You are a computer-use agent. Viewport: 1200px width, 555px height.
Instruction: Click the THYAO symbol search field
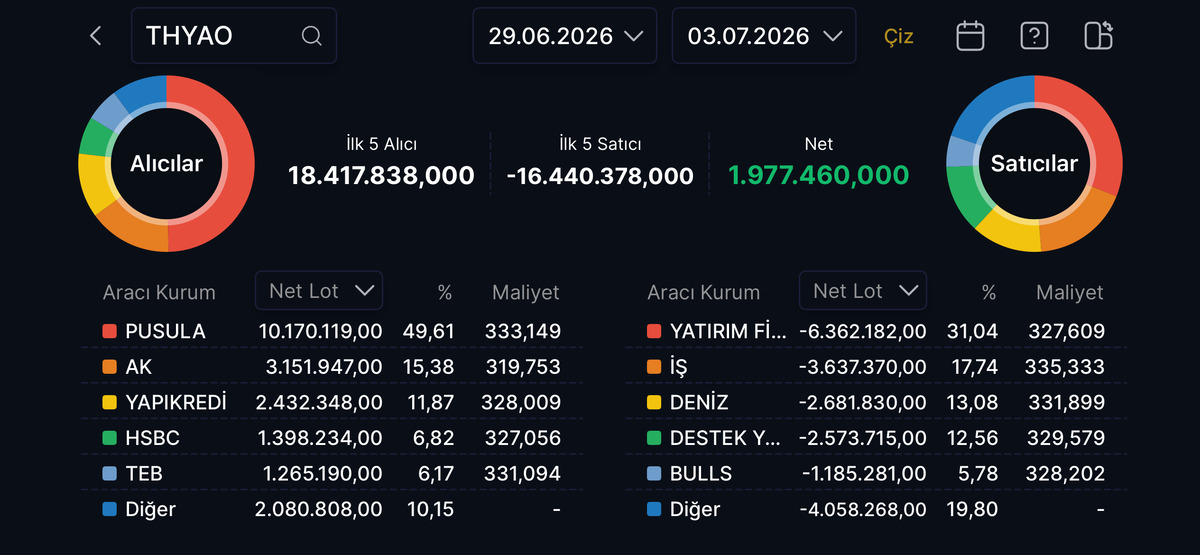click(234, 36)
